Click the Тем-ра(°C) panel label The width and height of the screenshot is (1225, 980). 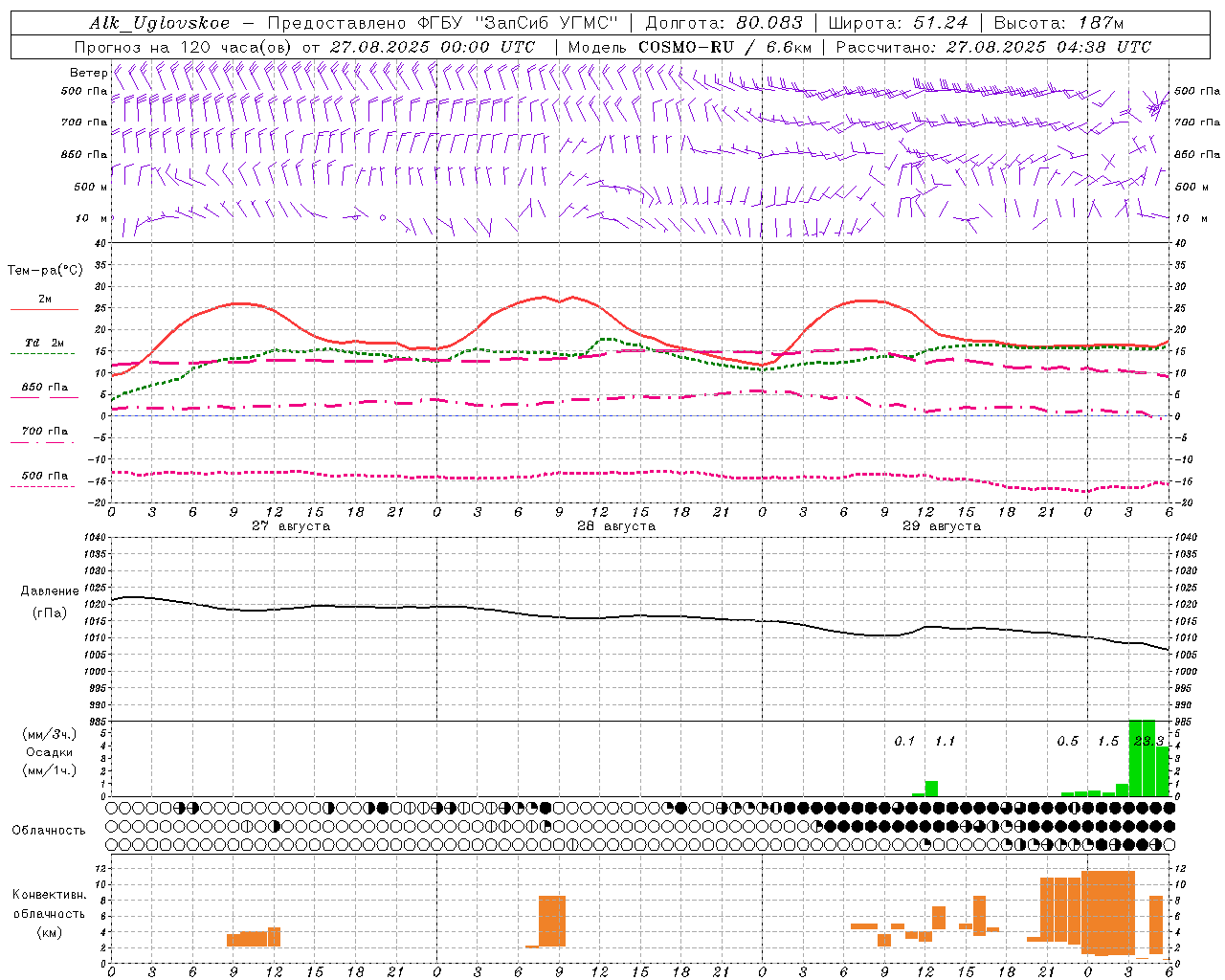pyautogui.click(x=45, y=270)
